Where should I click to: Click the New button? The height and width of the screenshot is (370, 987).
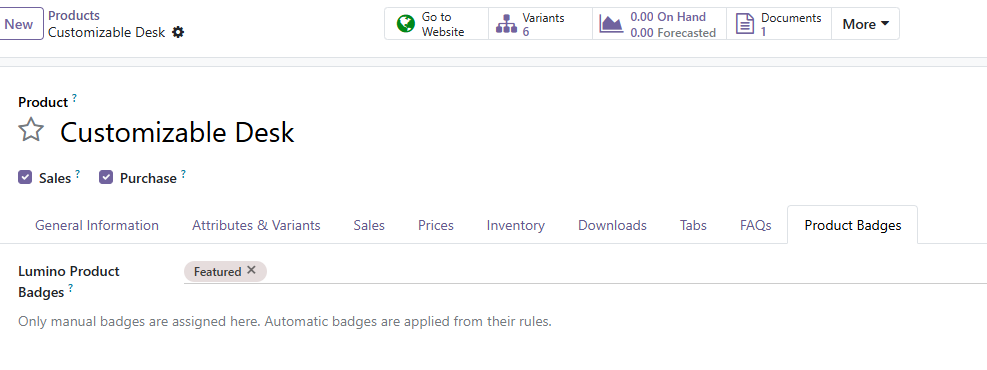coord(20,24)
